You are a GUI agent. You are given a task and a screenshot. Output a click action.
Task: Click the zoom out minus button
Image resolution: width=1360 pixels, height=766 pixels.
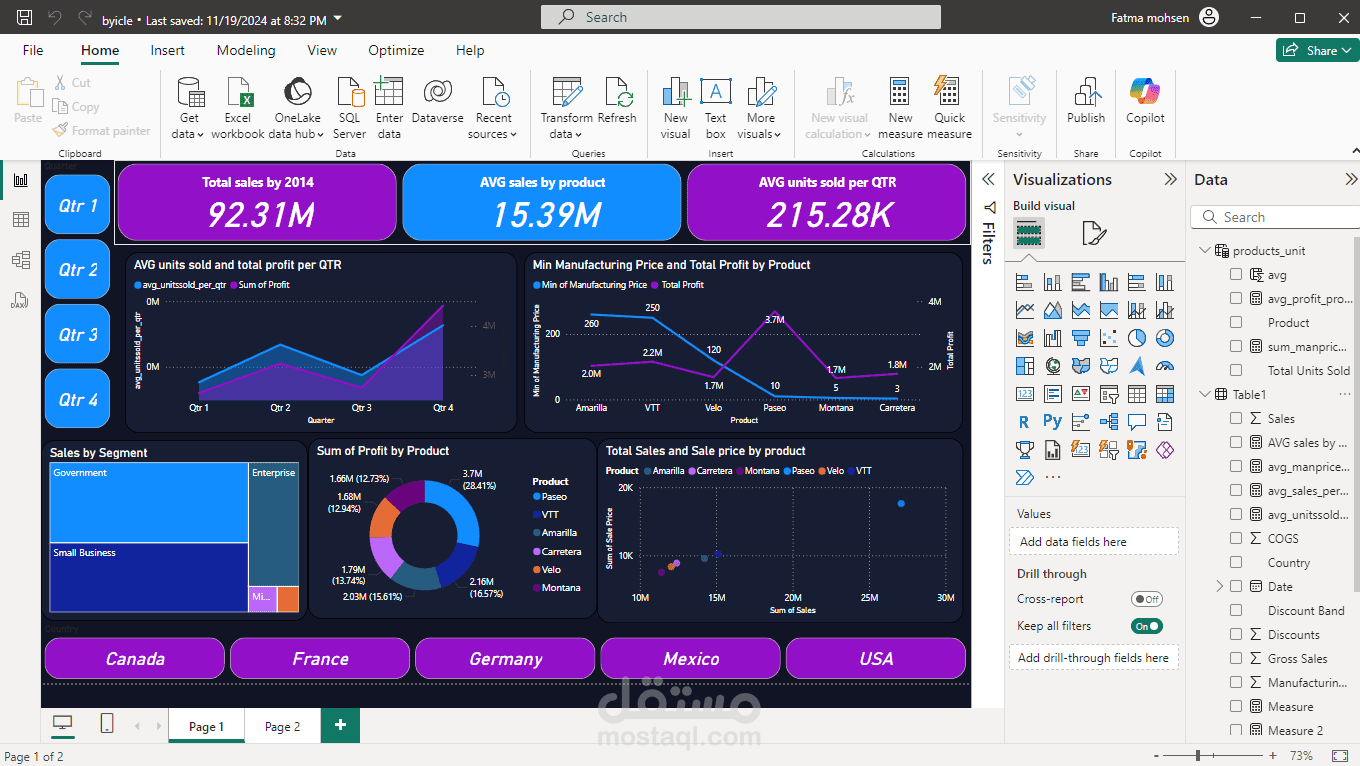pos(1158,756)
